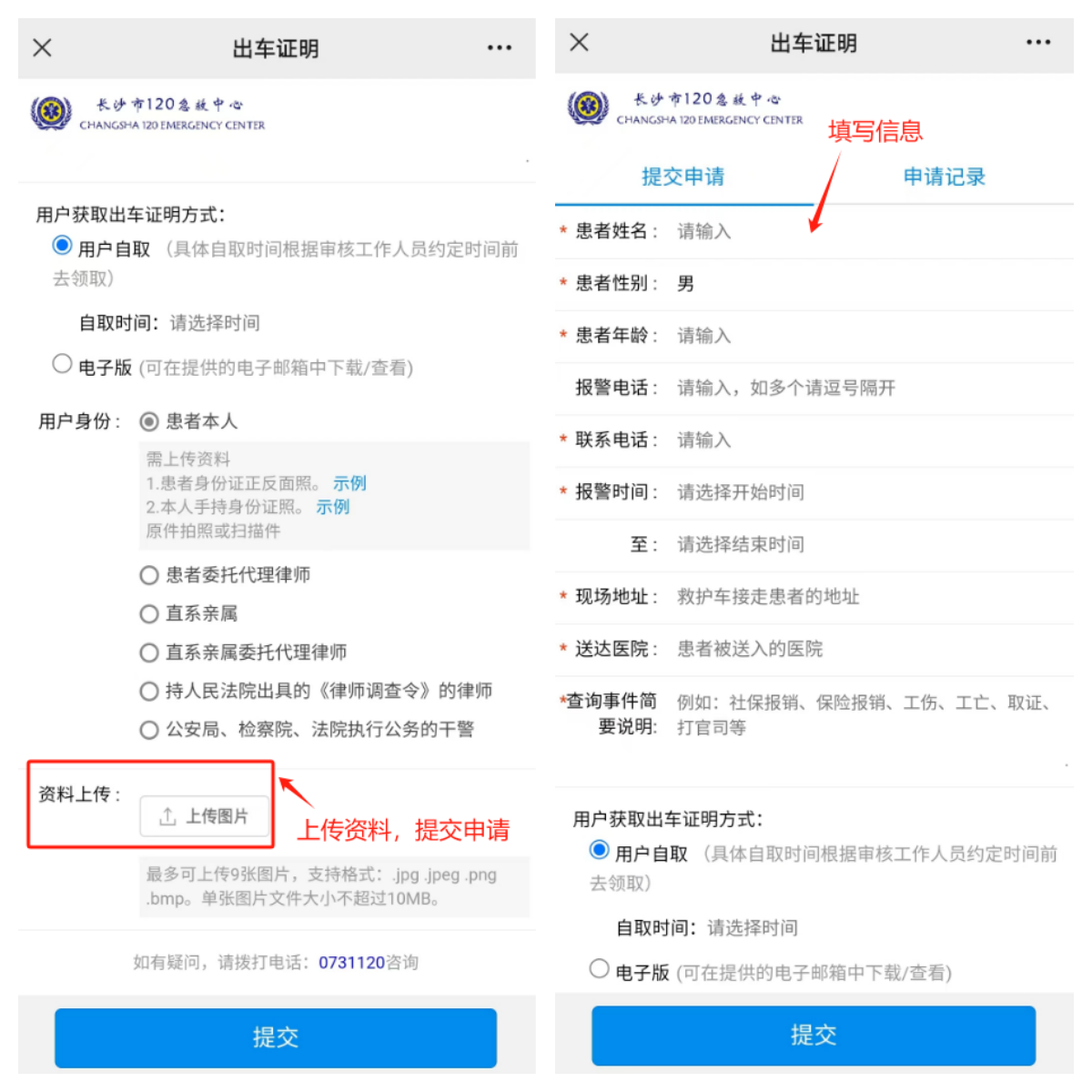
Task: Open the right page's three-dot more menu
Action: click(x=1038, y=42)
